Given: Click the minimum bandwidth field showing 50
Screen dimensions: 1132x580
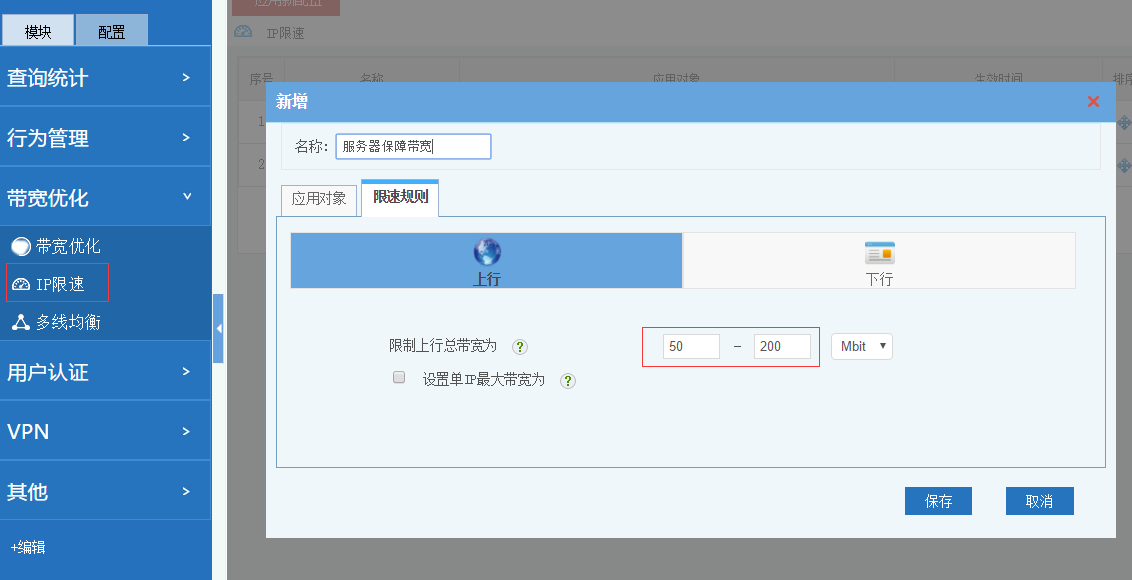Looking at the screenshot, I should click(x=691, y=346).
